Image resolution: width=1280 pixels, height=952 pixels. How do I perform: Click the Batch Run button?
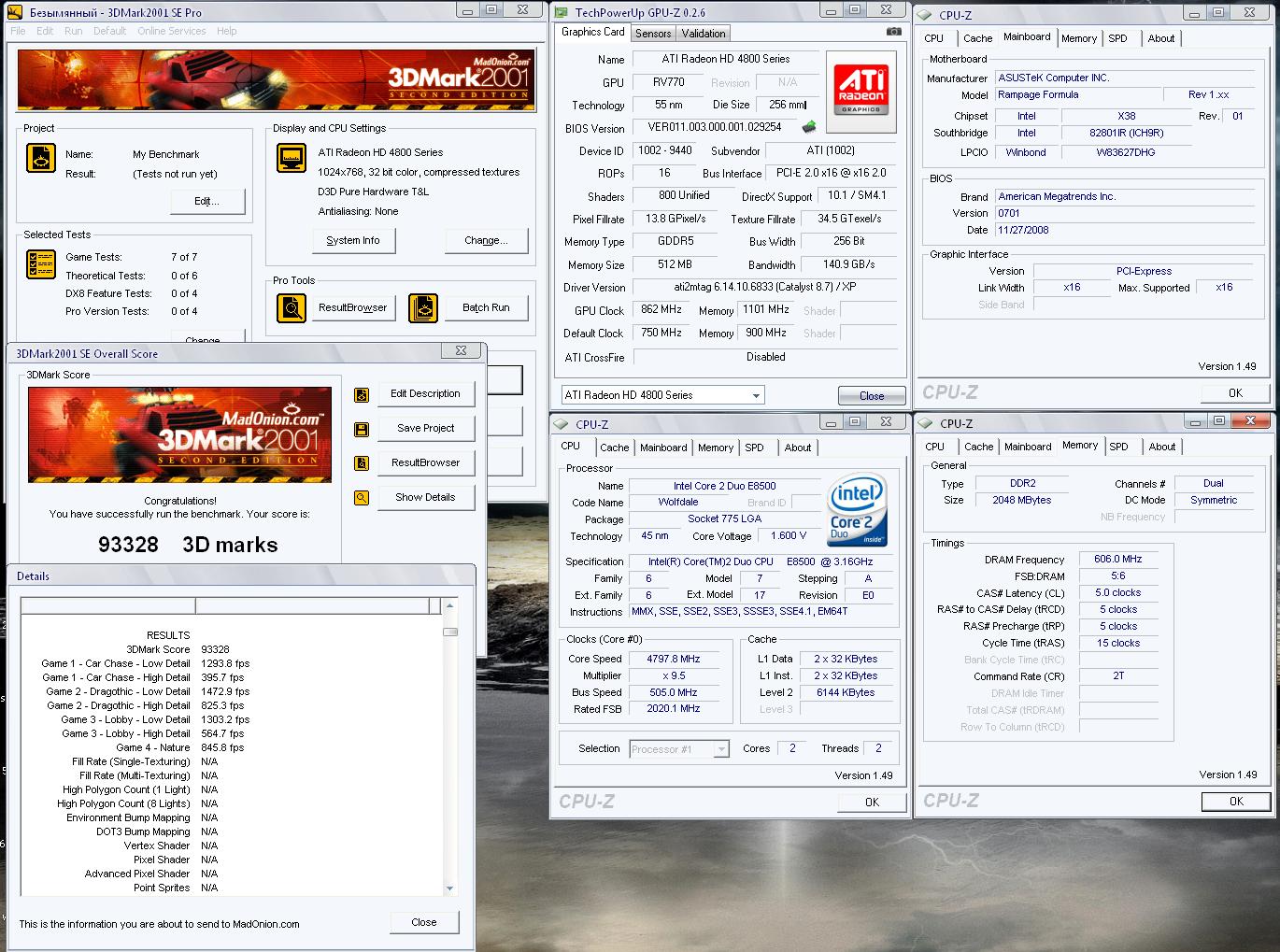click(486, 307)
